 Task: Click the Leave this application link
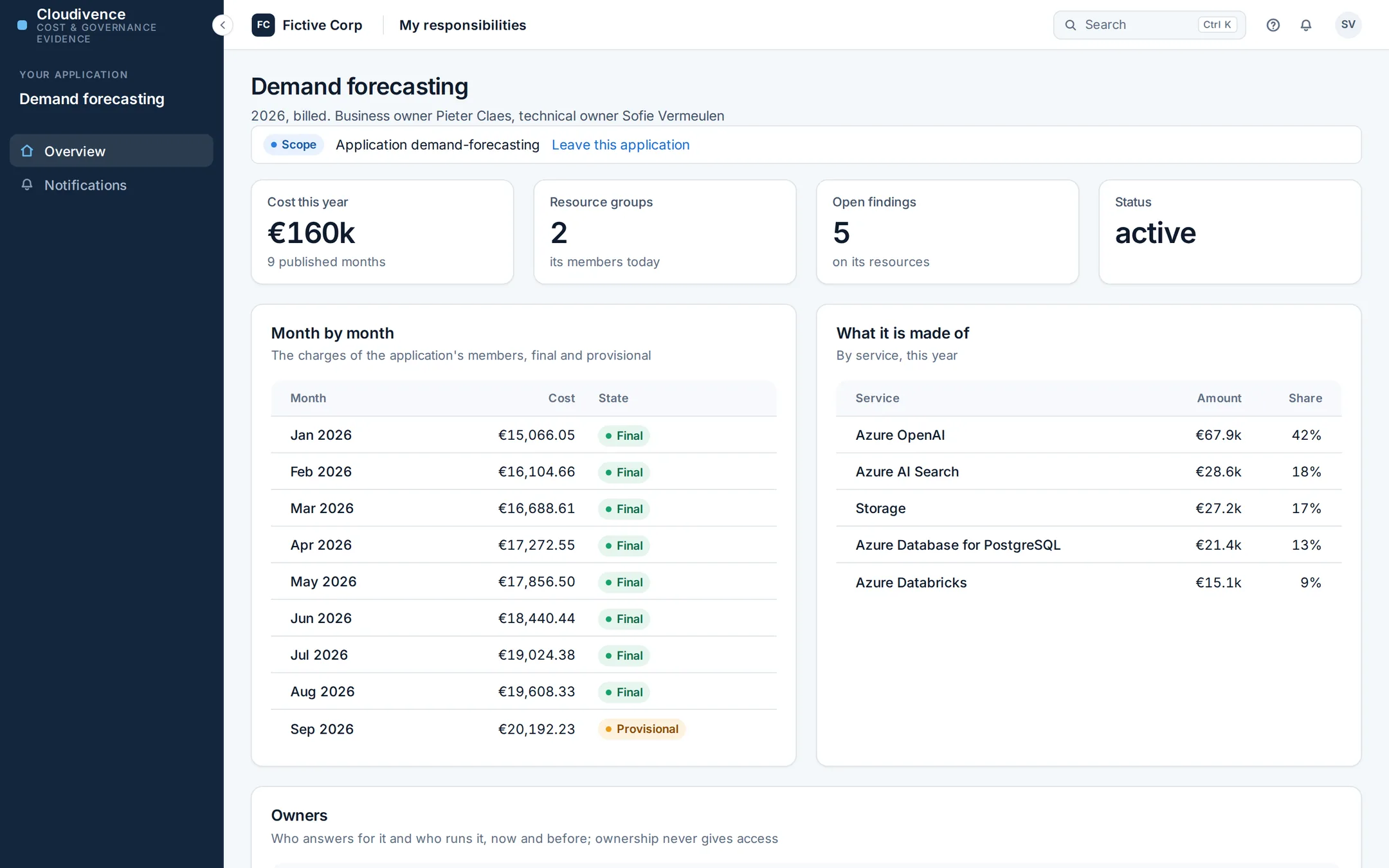point(621,145)
